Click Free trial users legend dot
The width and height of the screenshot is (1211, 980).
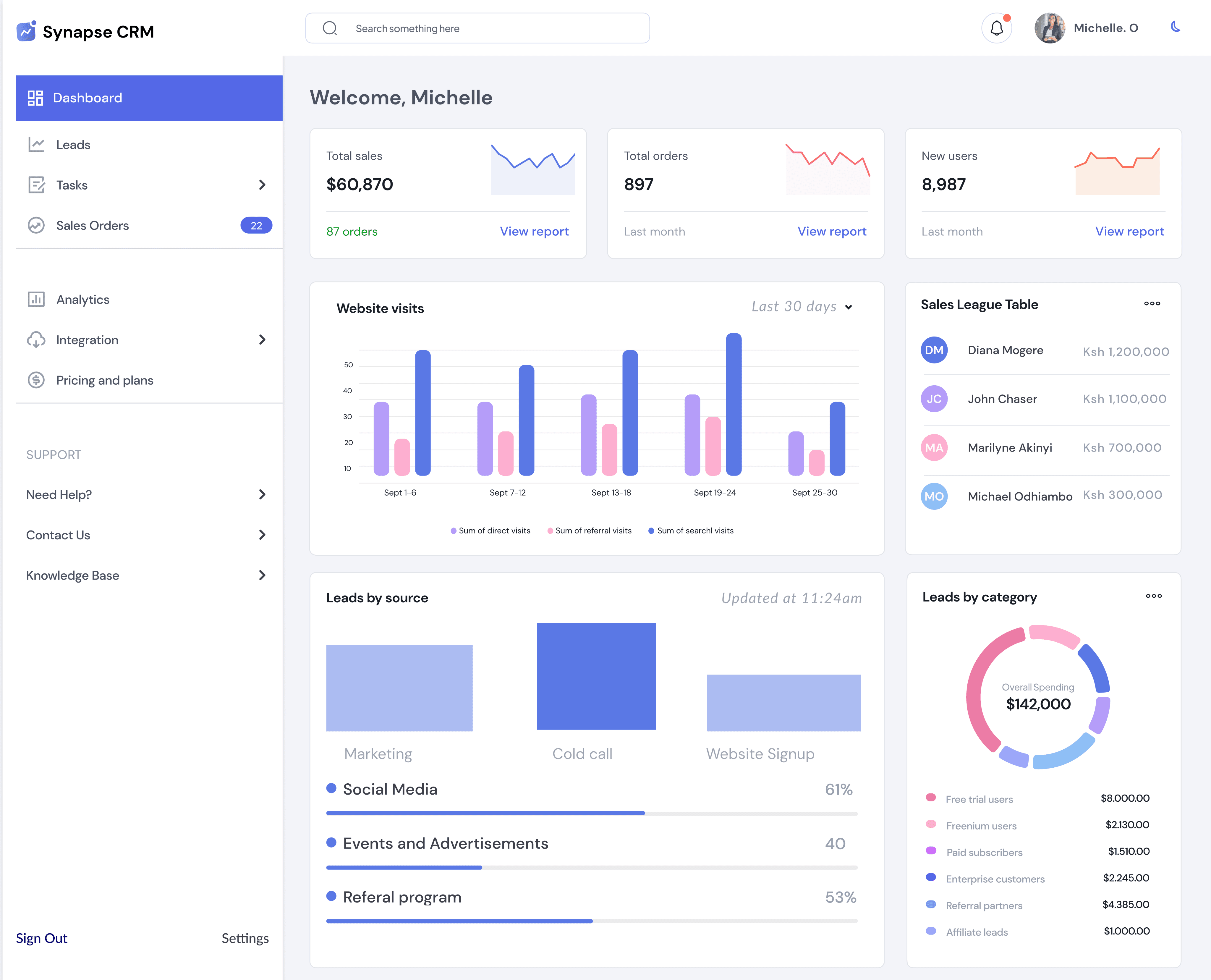(931, 798)
